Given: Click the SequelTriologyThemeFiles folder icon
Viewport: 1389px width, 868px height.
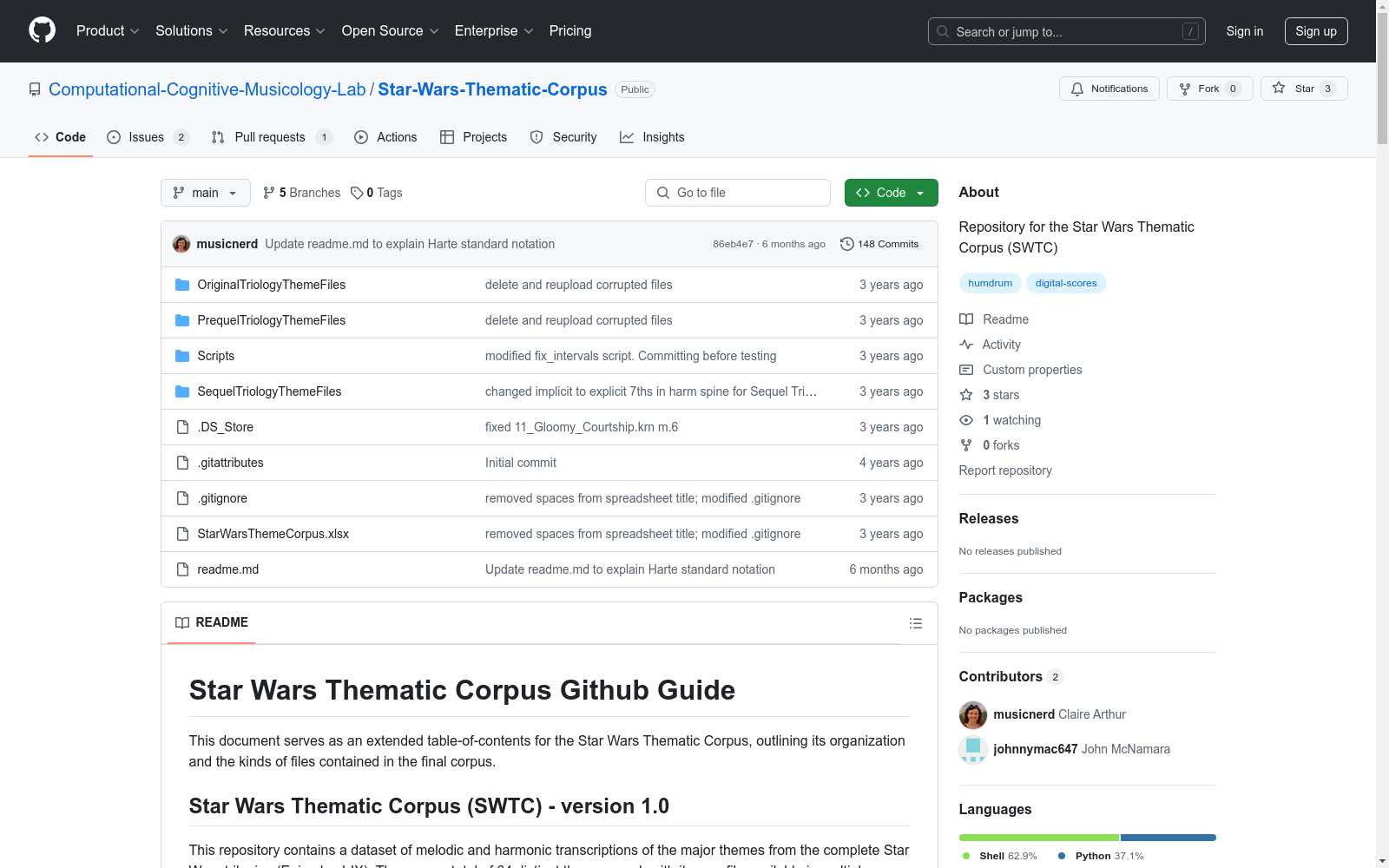Looking at the screenshot, I should (x=182, y=391).
